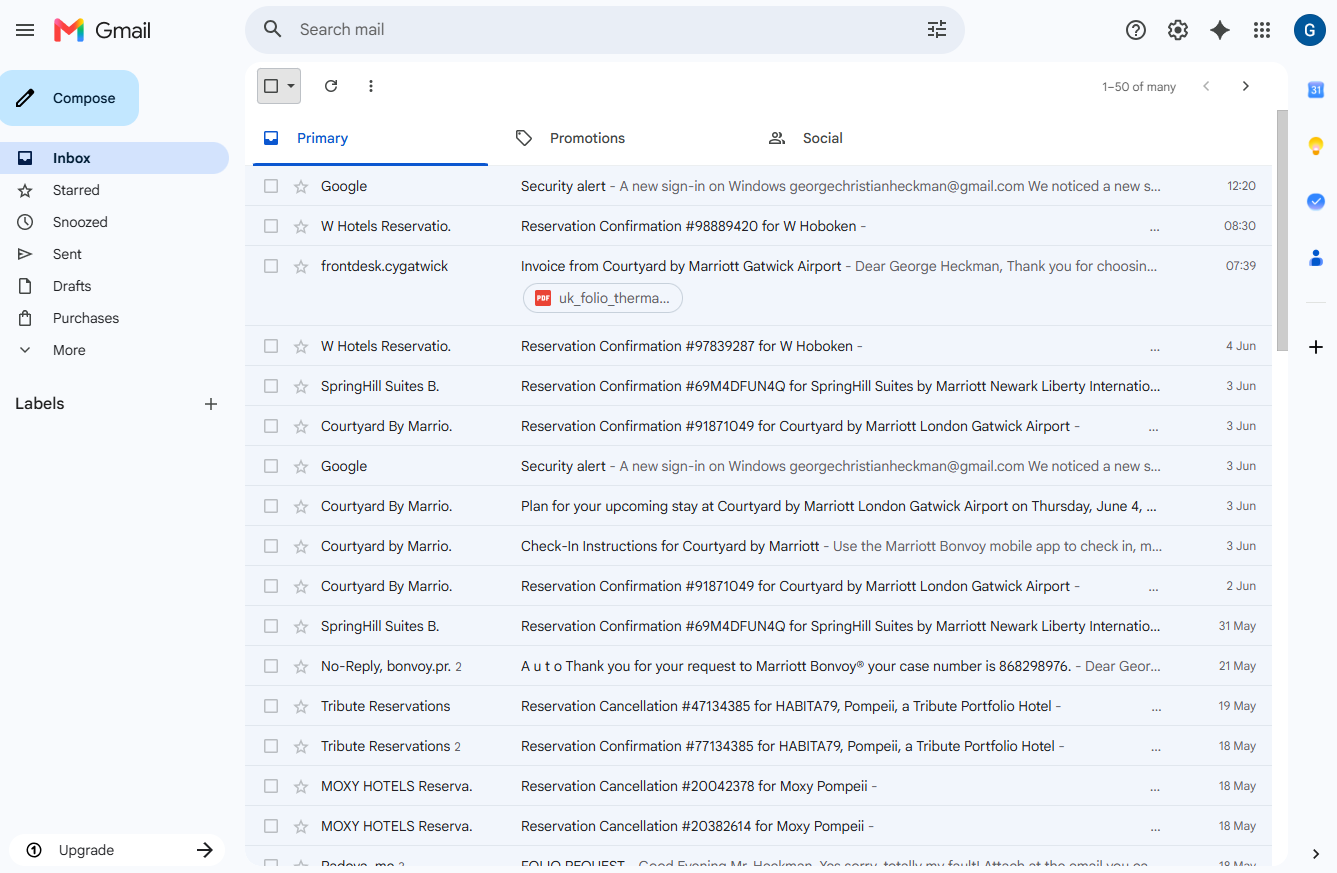Select the W Hoboken #98889420 email checkbox
This screenshot has height=873, width=1337.
(271, 226)
